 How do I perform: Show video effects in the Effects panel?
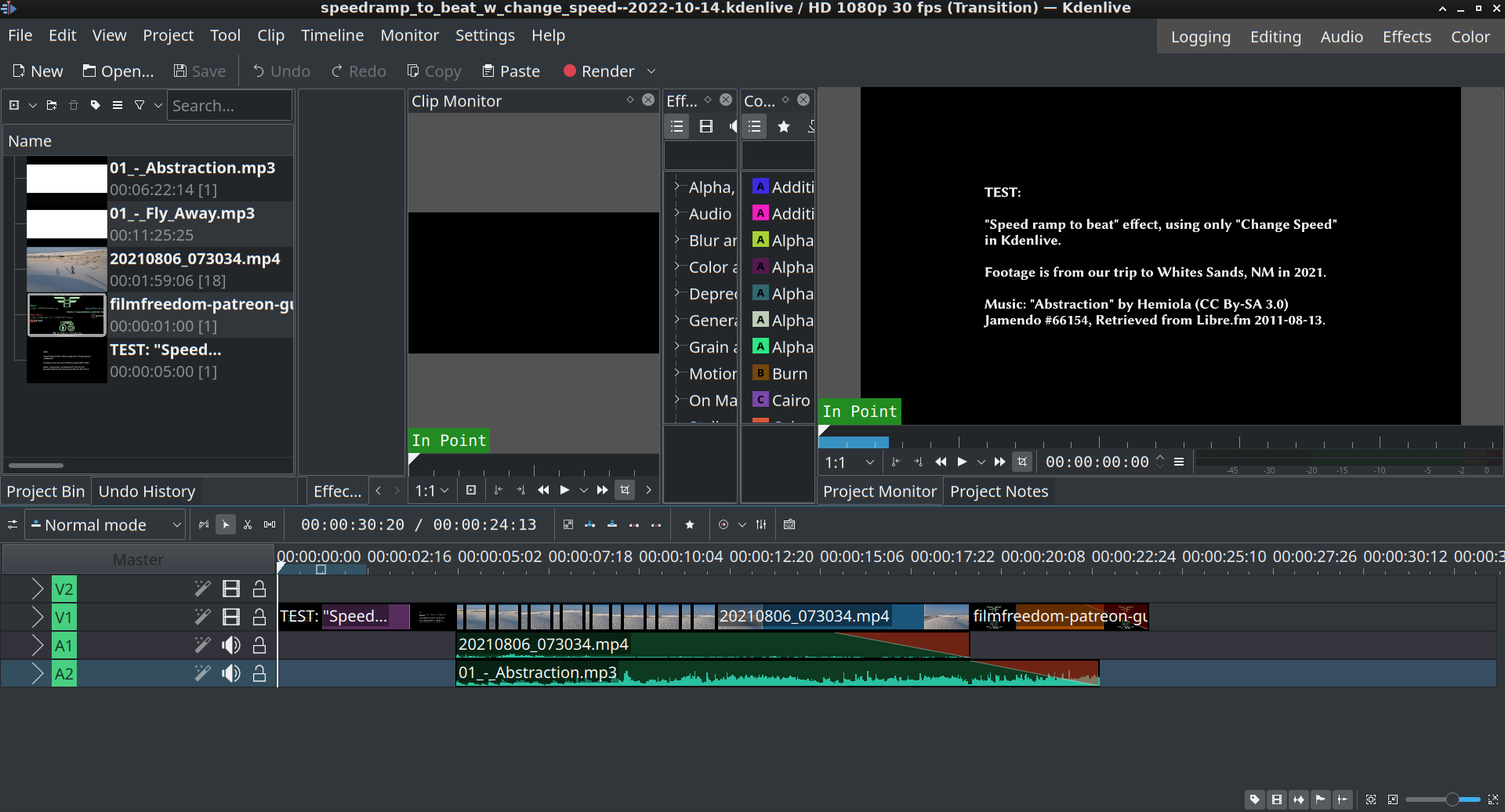pos(705,127)
